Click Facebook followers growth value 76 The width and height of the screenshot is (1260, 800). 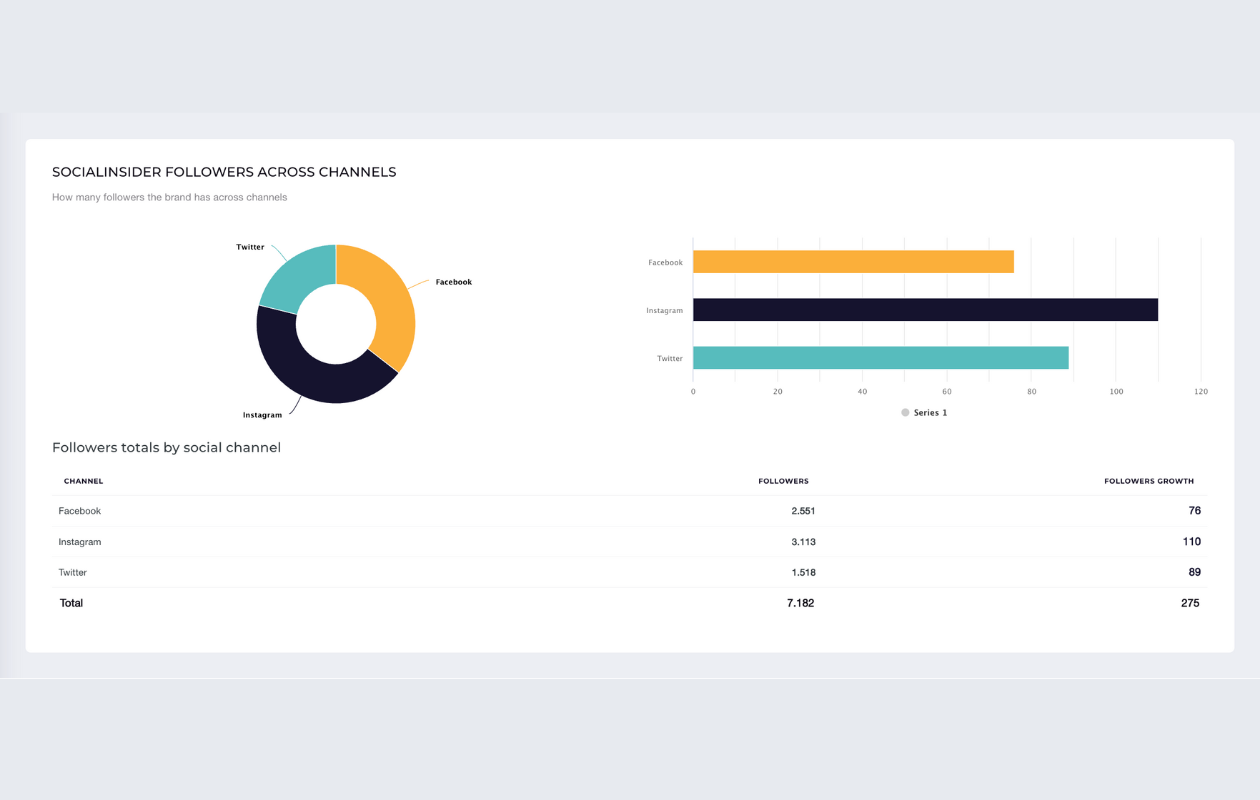[x=1194, y=511]
